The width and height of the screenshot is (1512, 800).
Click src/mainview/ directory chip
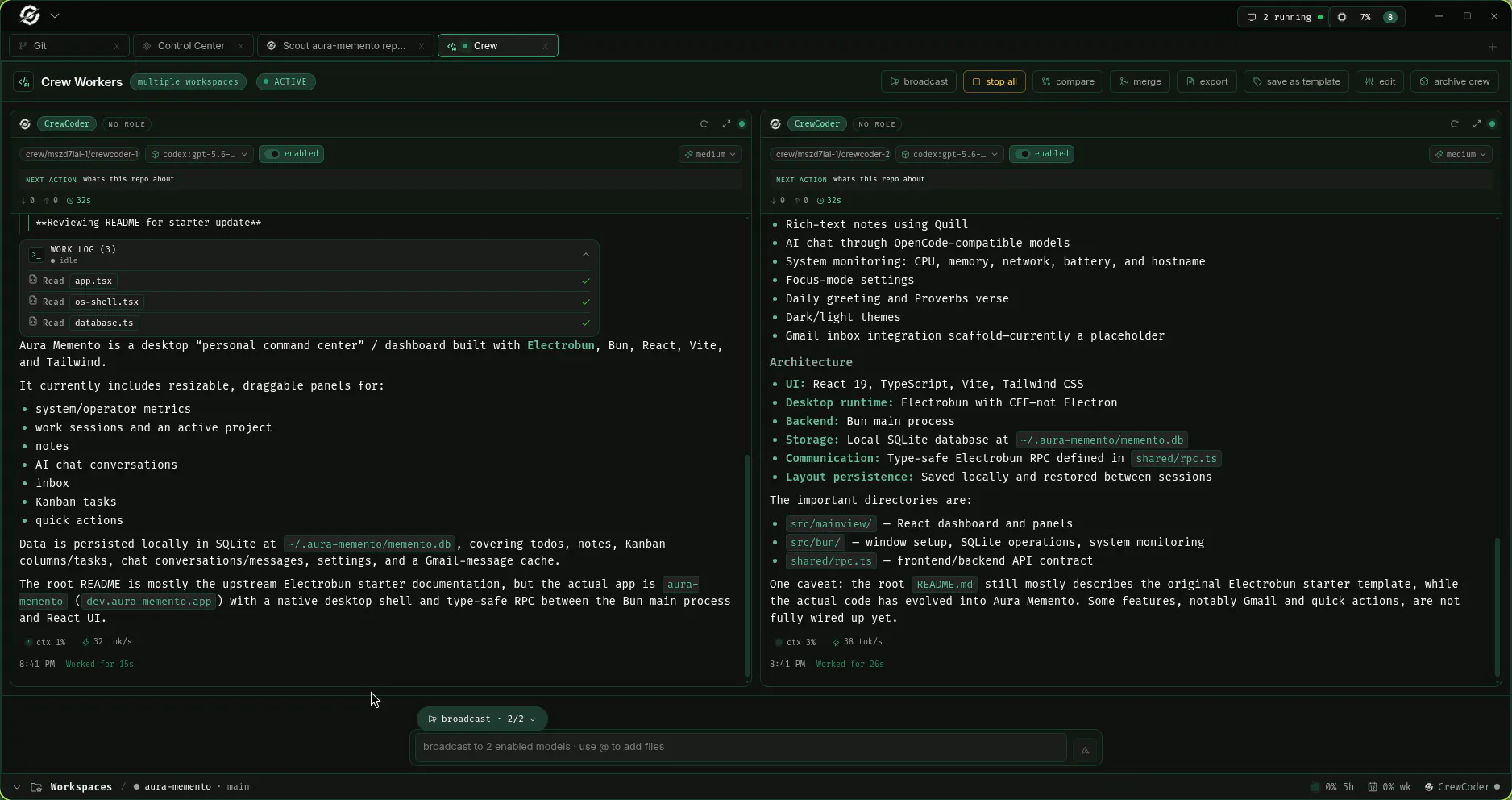pyautogui.click(x=830, y=524)
